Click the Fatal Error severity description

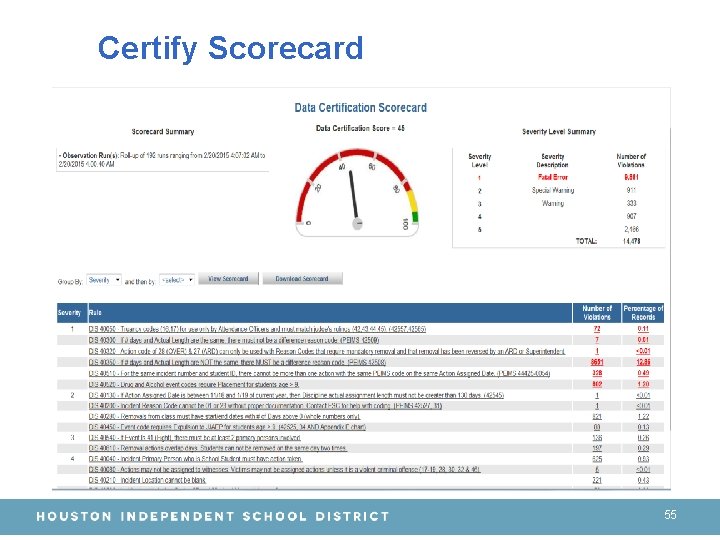point(553,177)
